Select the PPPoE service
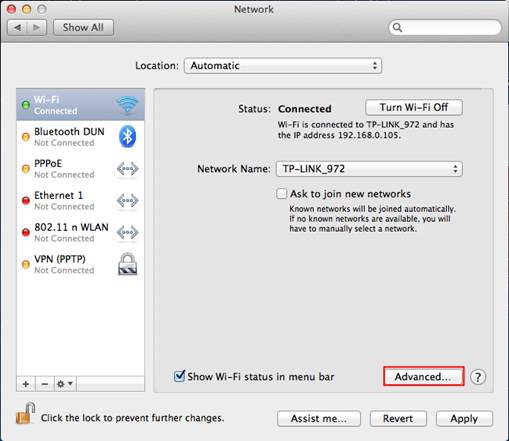The width and height of the screenshot is (509, 441). (80, 169)
